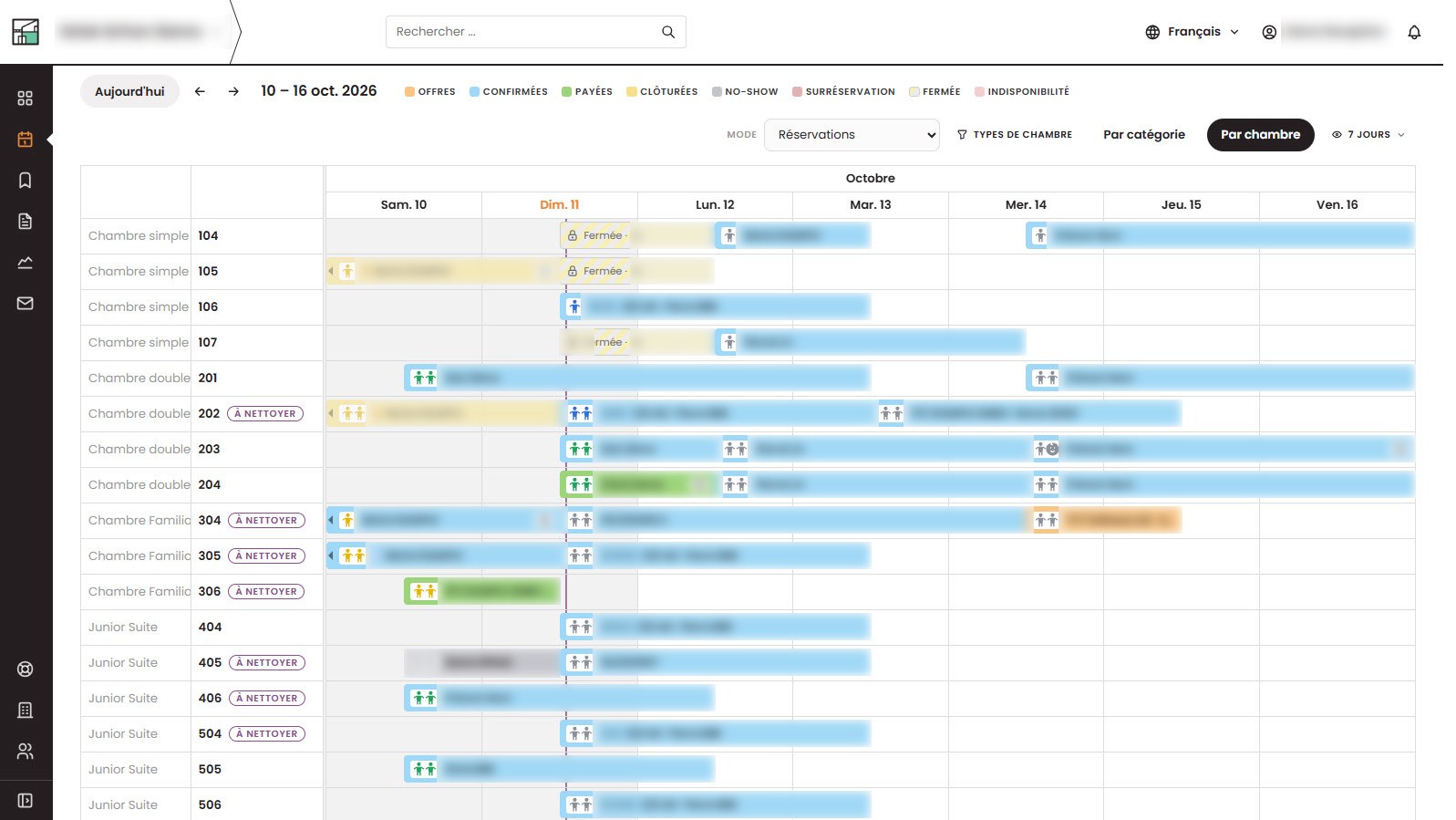Toggle the À nettoyer badge for room 504
1456x820 pixels.
266,734
